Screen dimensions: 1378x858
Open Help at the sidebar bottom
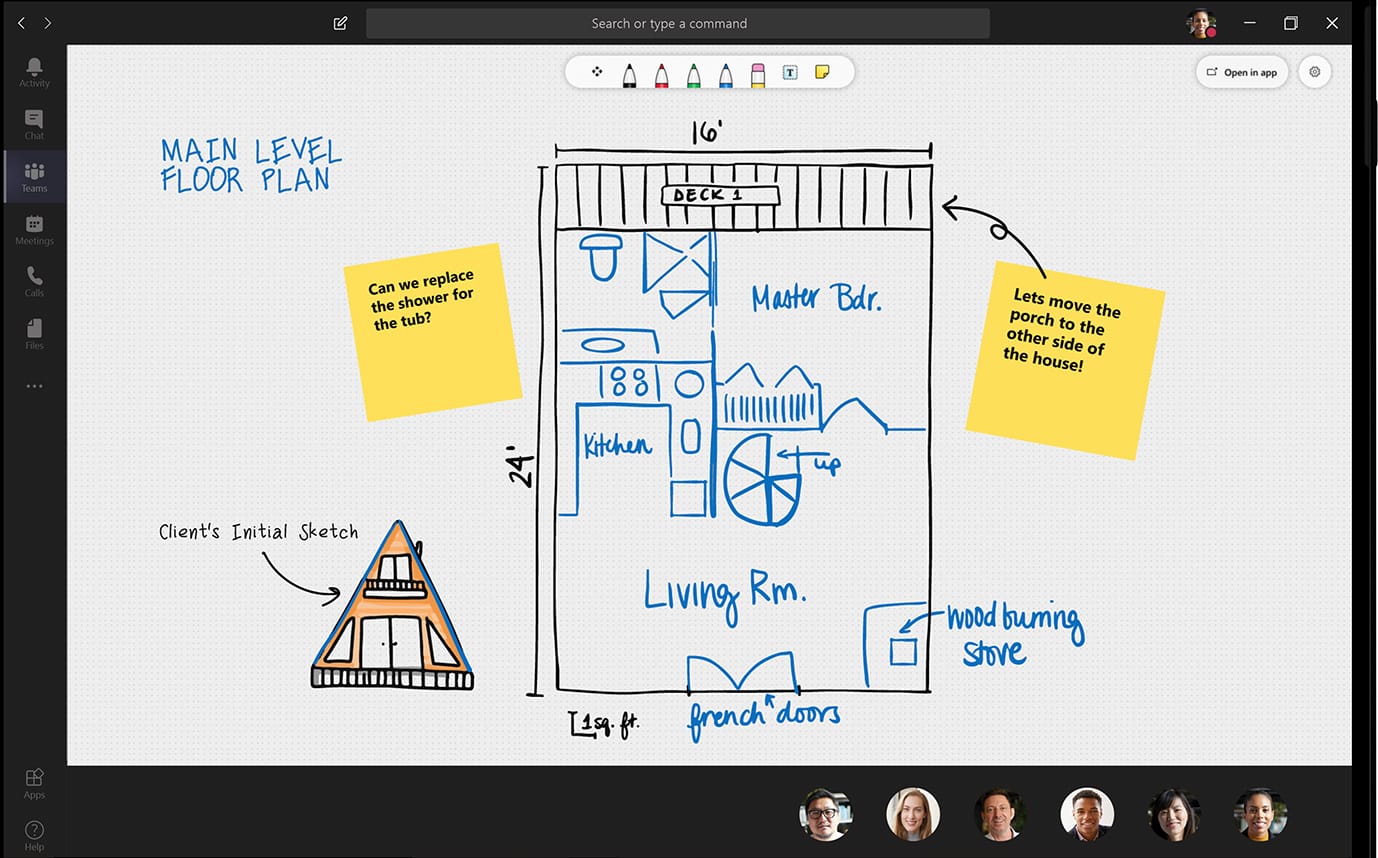pyautogui.click(x=34, y=834)
